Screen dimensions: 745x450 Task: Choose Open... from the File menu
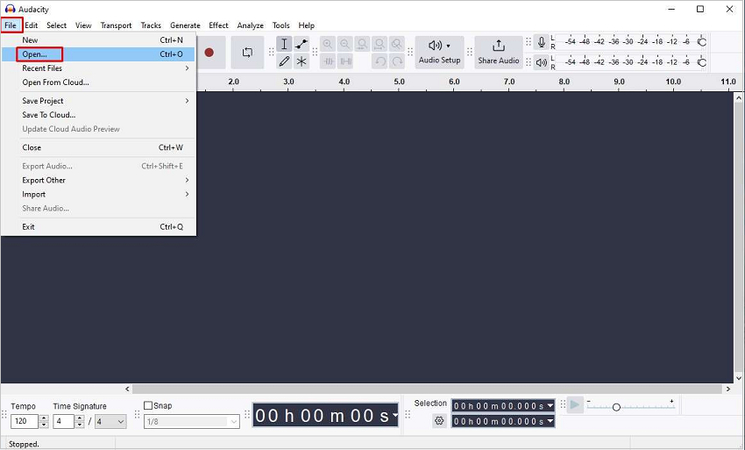click(x=98, y=54)
